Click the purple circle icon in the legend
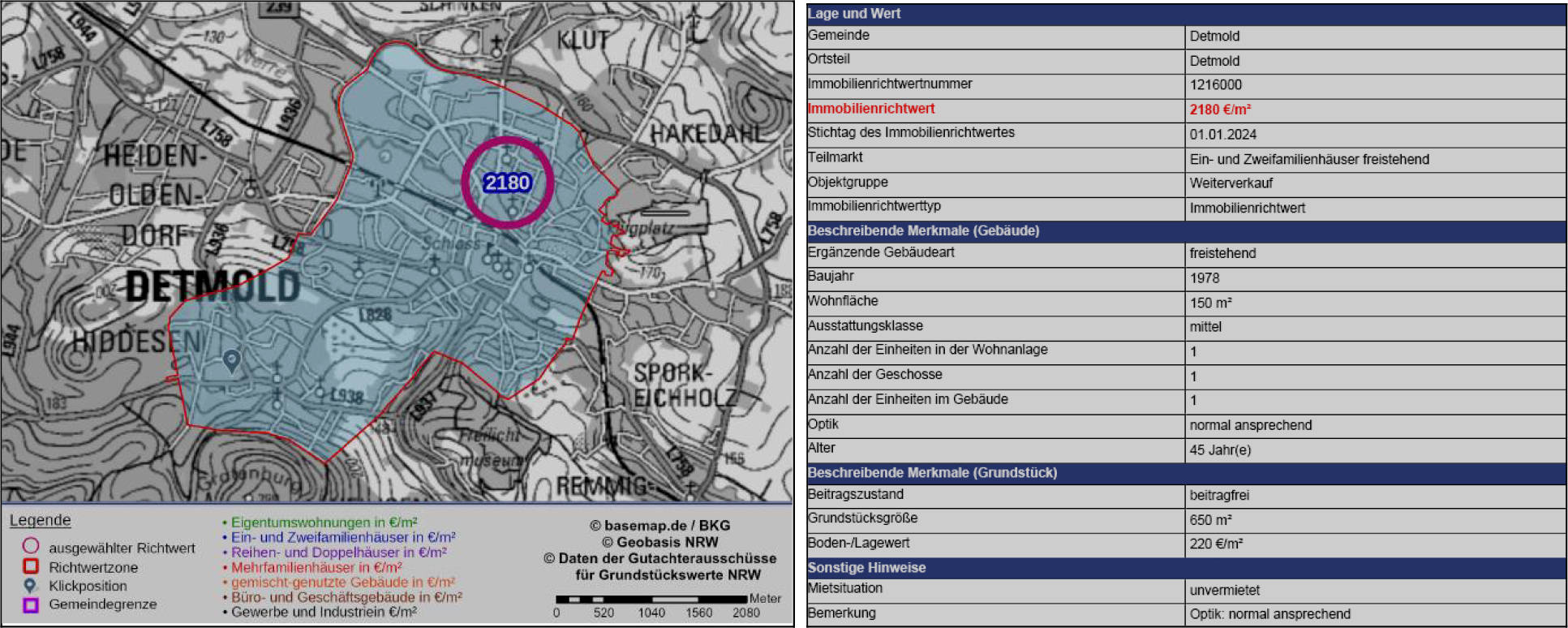 (31, 546)
